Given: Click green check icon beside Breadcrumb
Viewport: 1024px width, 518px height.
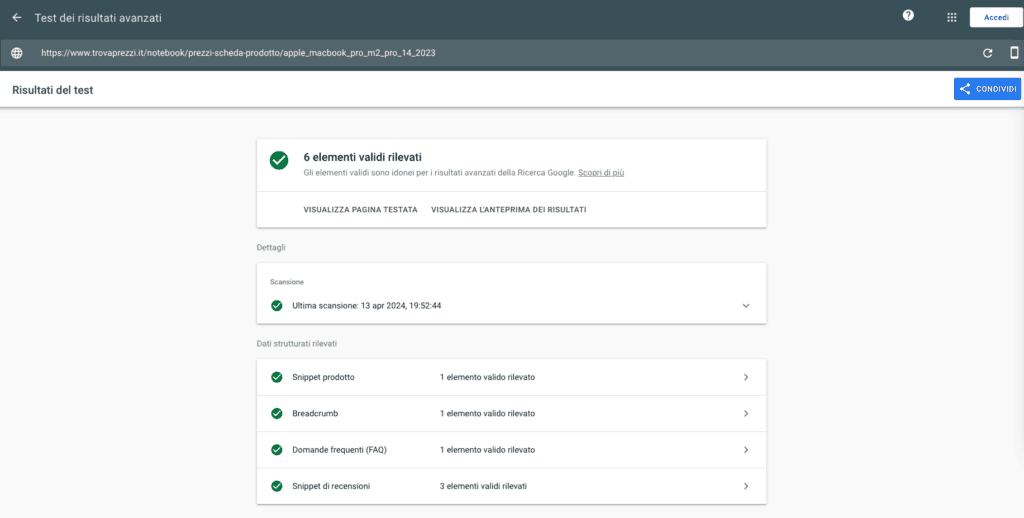Looking at the screenshot, I should 277,413.
